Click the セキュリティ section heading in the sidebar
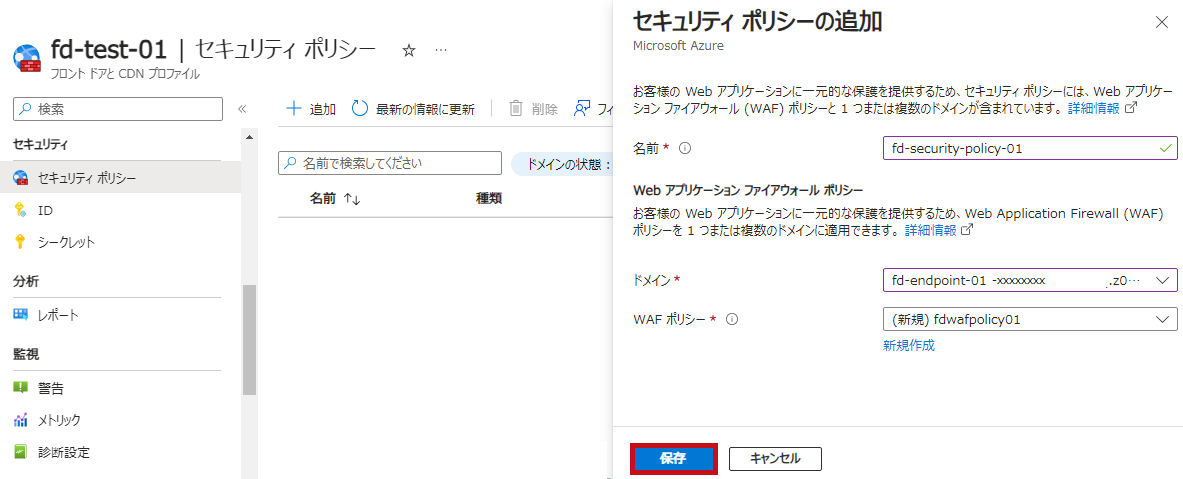 click(41, 143)
